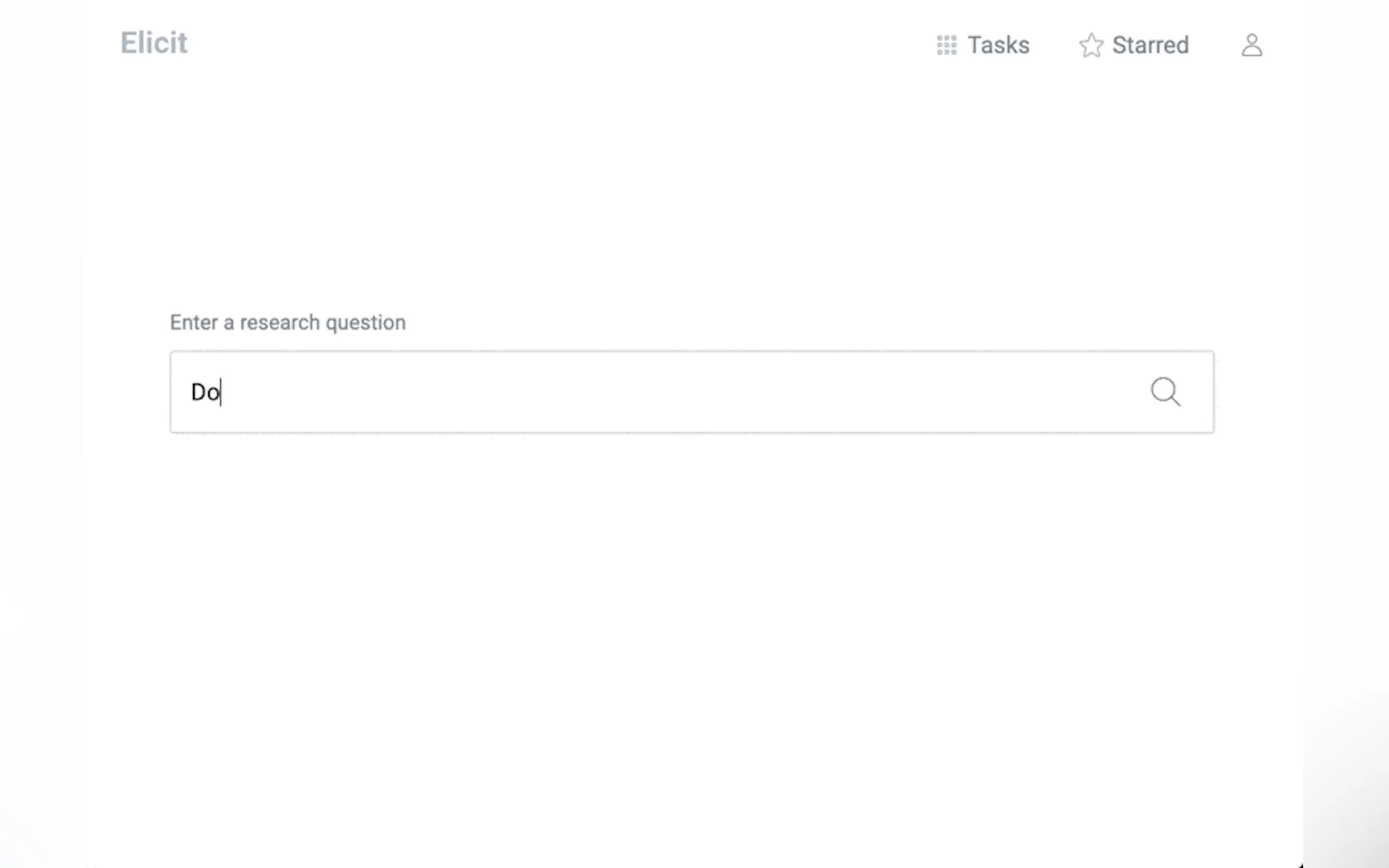Click the word "research" in field label
This screenshot has width=1389, height=868.
point(279,322)
